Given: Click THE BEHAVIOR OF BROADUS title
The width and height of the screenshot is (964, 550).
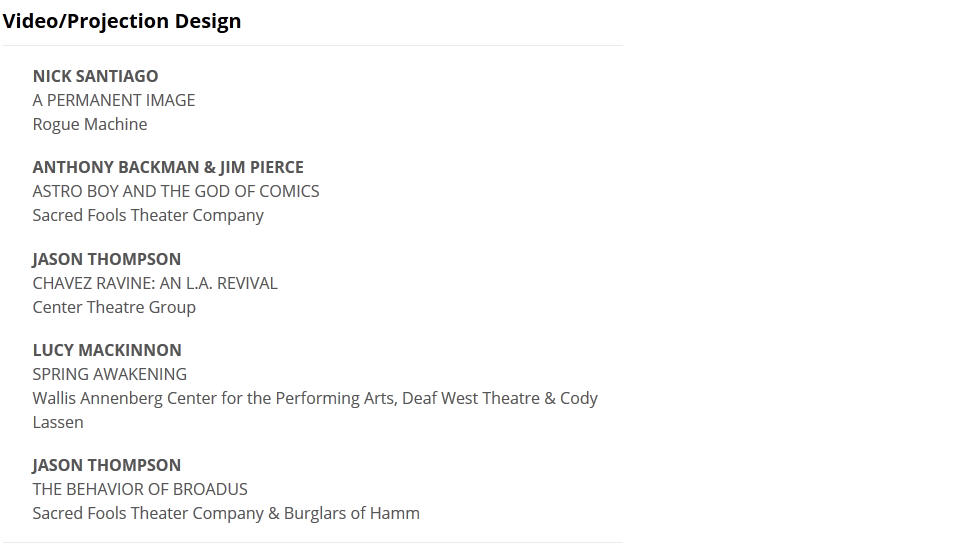Looking at the screenshot, I should 140,489.
